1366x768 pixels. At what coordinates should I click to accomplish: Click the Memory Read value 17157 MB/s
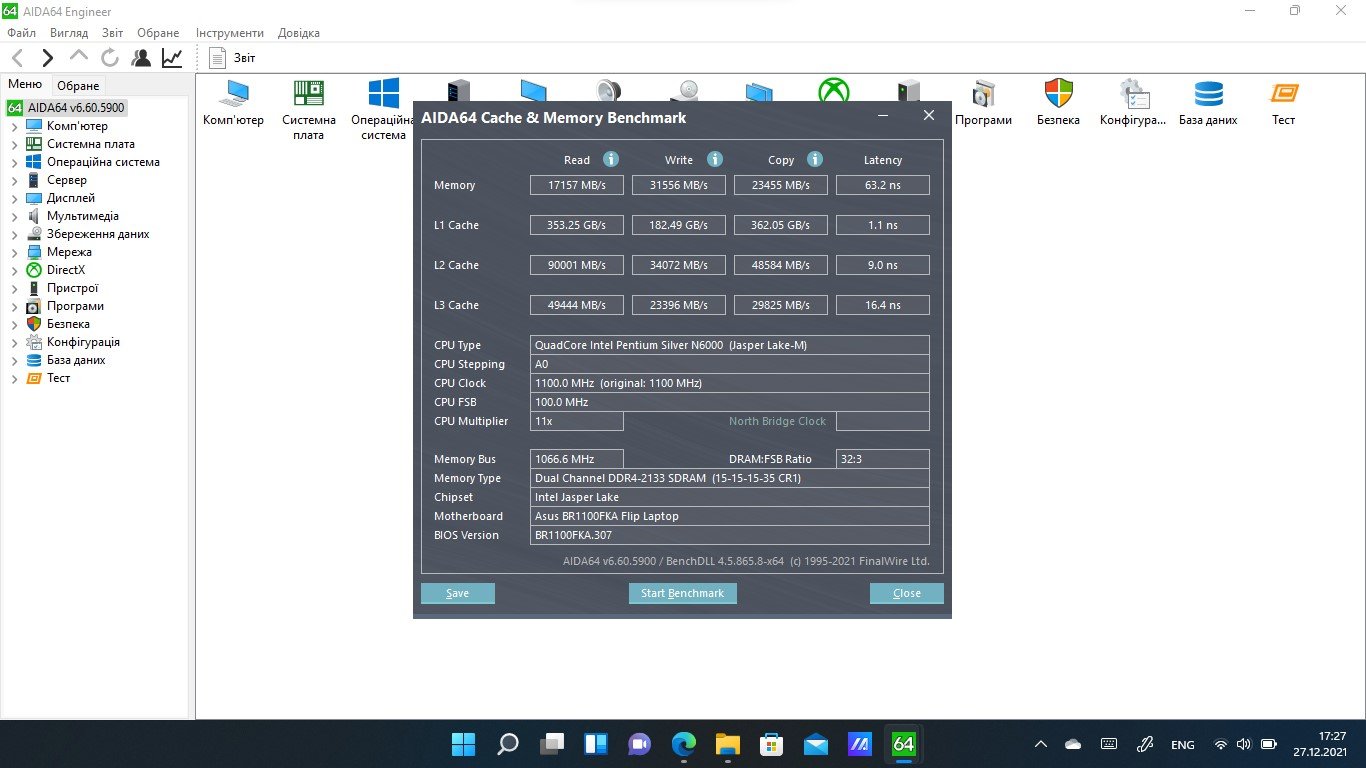577,185
